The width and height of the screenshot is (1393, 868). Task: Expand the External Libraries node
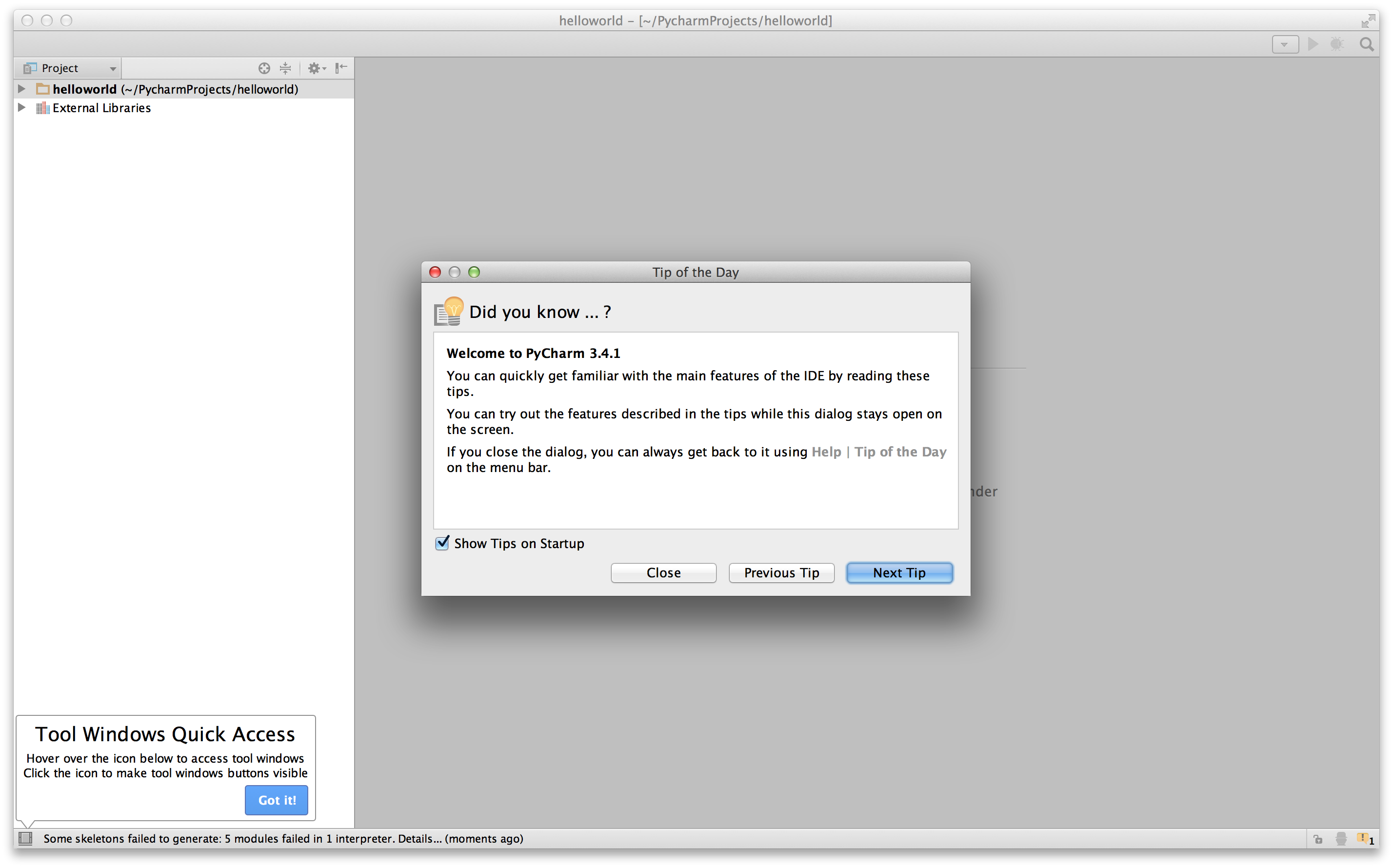(22, 108)
